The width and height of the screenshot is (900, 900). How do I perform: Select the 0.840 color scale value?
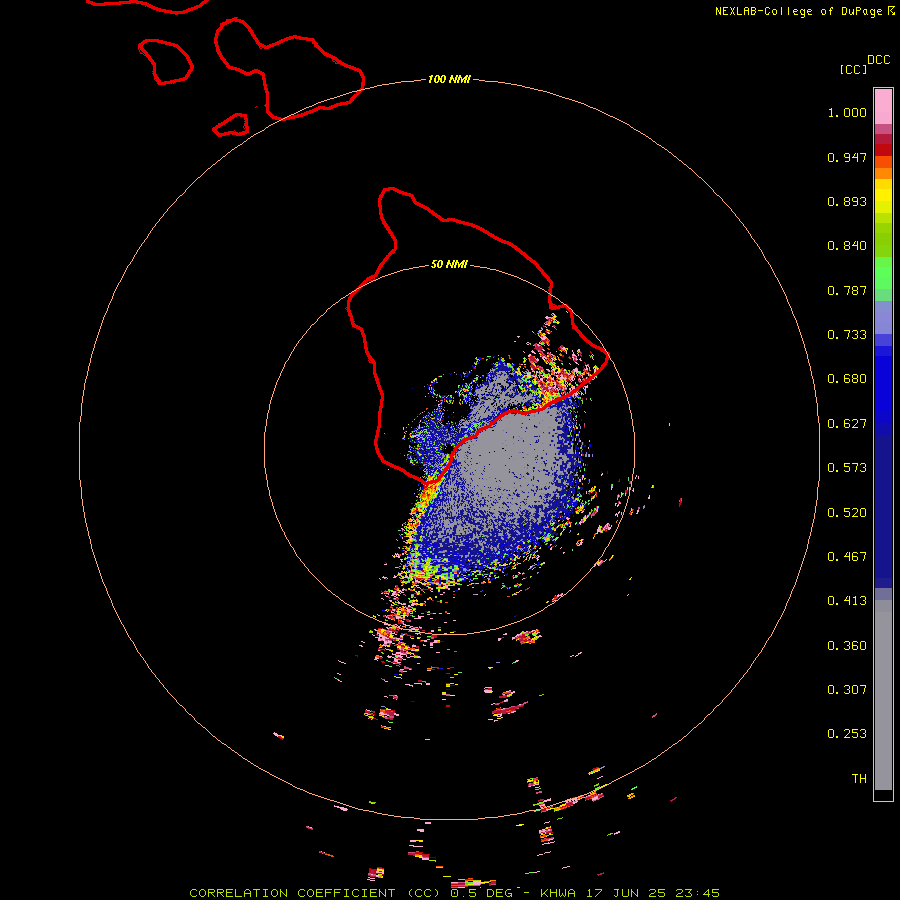[x=847, y=246]
